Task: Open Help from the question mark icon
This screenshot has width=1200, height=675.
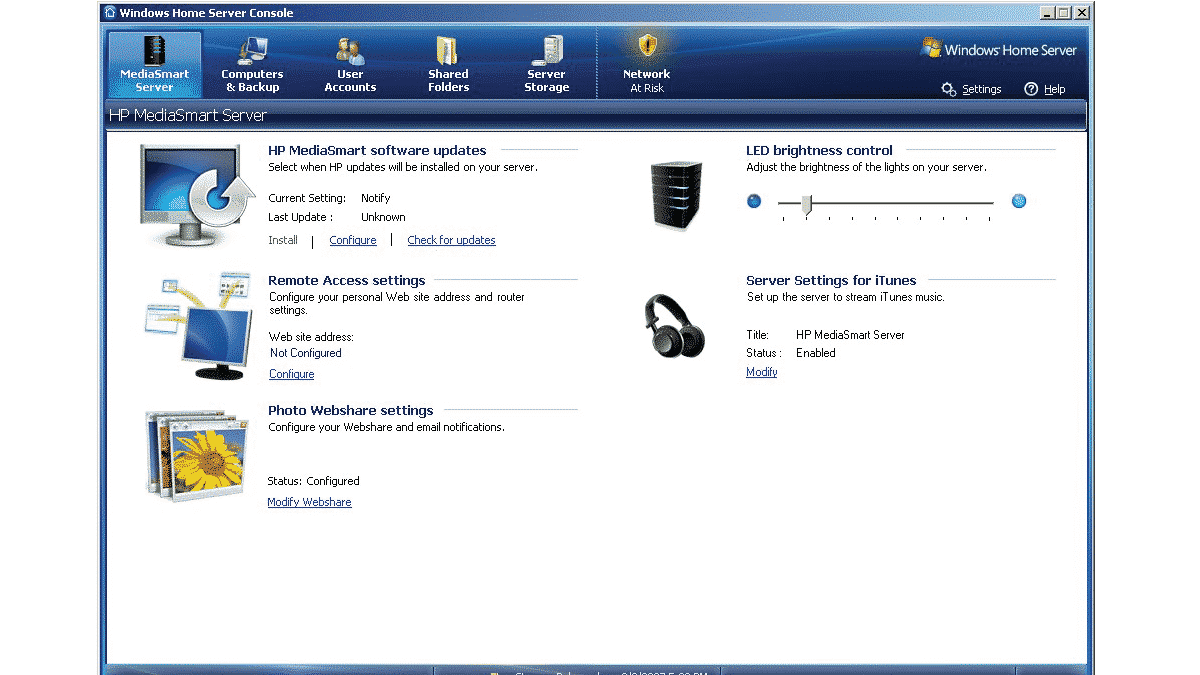Action: tap(1031, 89)
